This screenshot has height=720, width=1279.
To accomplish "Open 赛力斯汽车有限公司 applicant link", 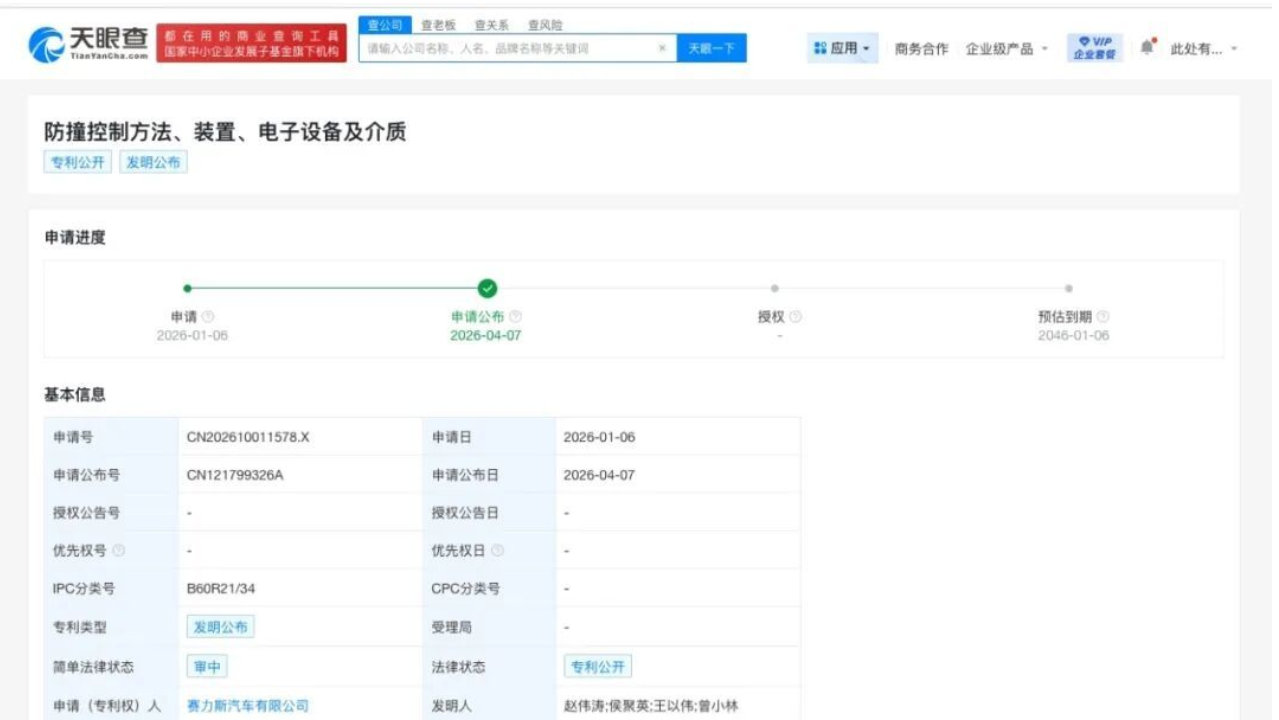I will pos(248,705).
